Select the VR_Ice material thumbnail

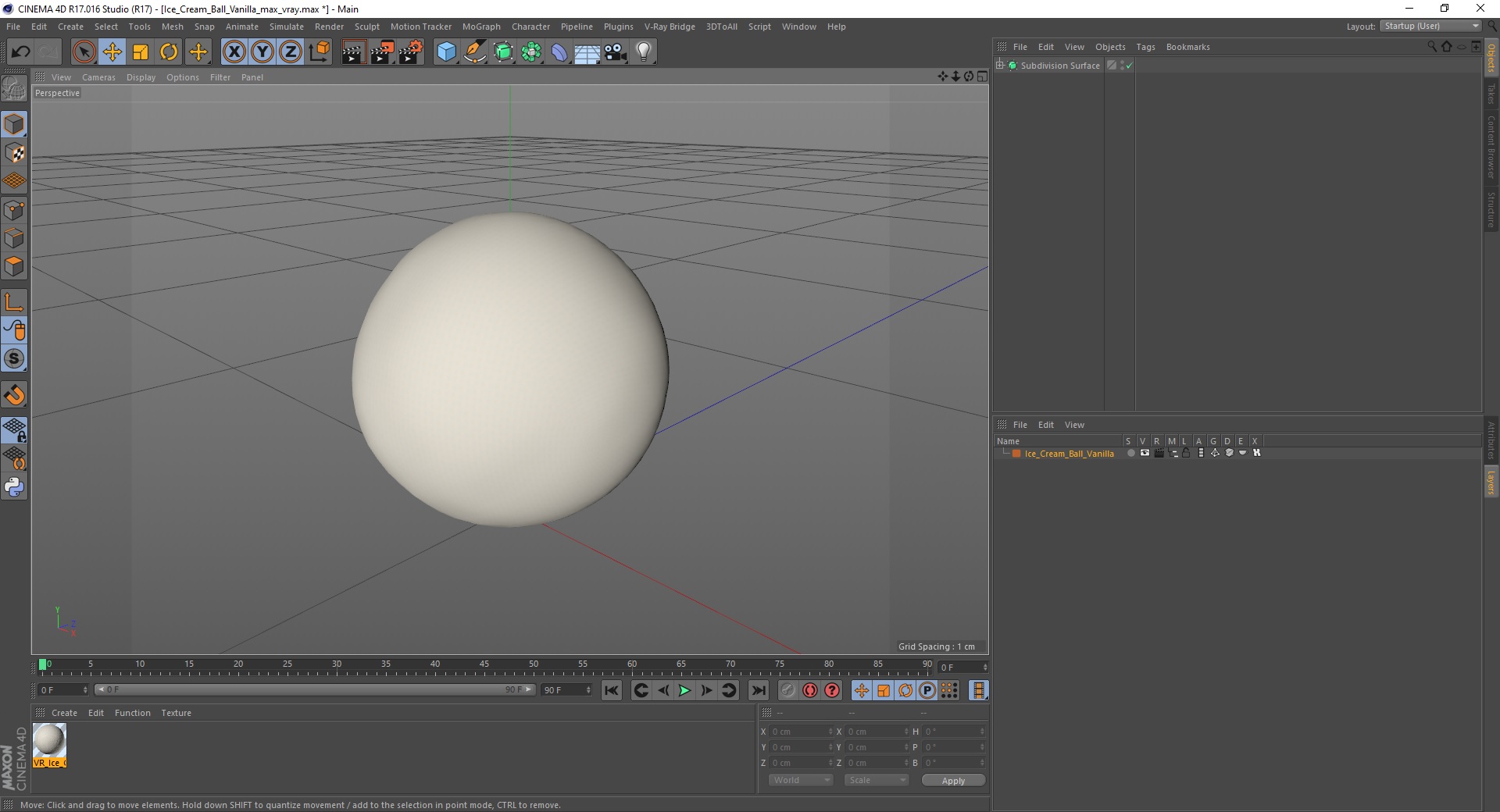click(x=49, y=746)
